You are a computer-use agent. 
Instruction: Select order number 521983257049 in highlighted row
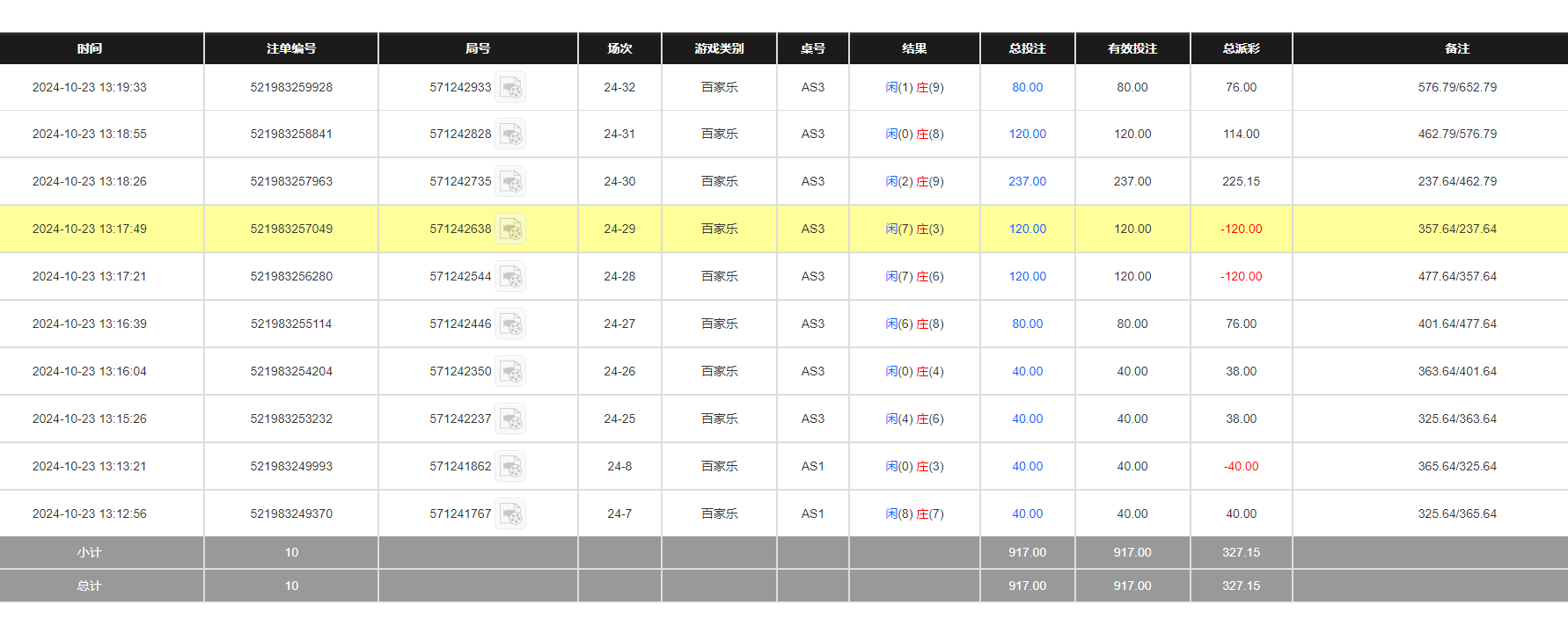pyautogui.click(x=291, y=229)
